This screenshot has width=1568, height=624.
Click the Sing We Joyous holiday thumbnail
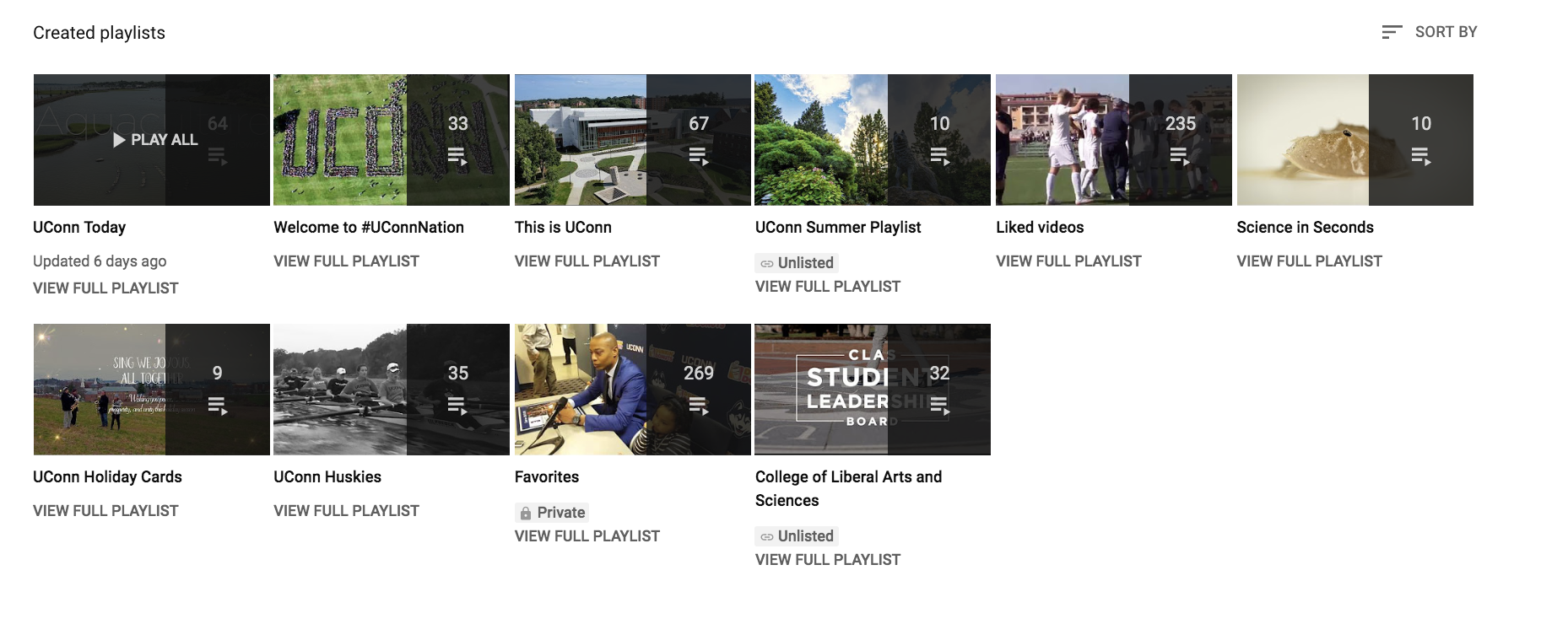pos(152,390)
